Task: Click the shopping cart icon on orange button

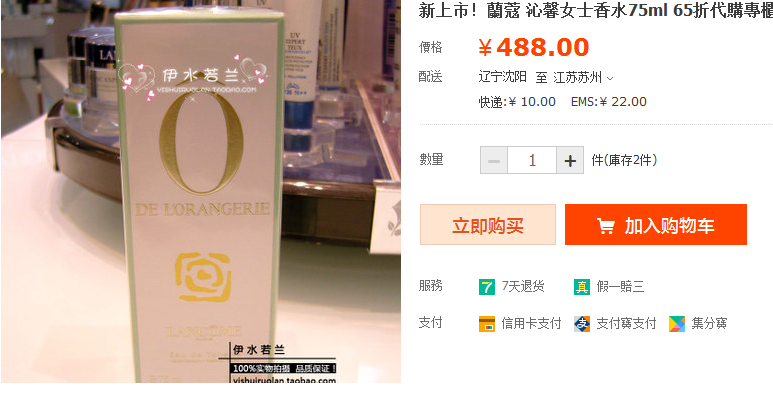Action: 605,226
